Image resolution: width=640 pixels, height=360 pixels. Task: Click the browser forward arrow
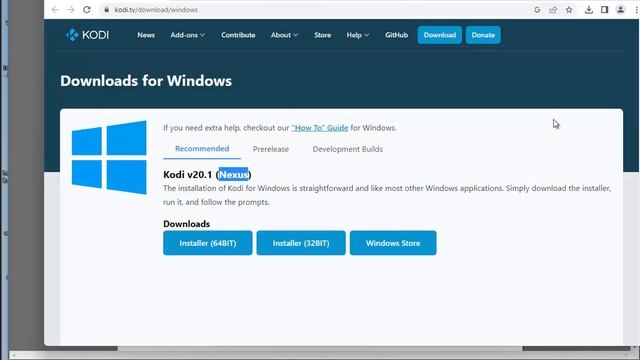[x=71, y=9]
